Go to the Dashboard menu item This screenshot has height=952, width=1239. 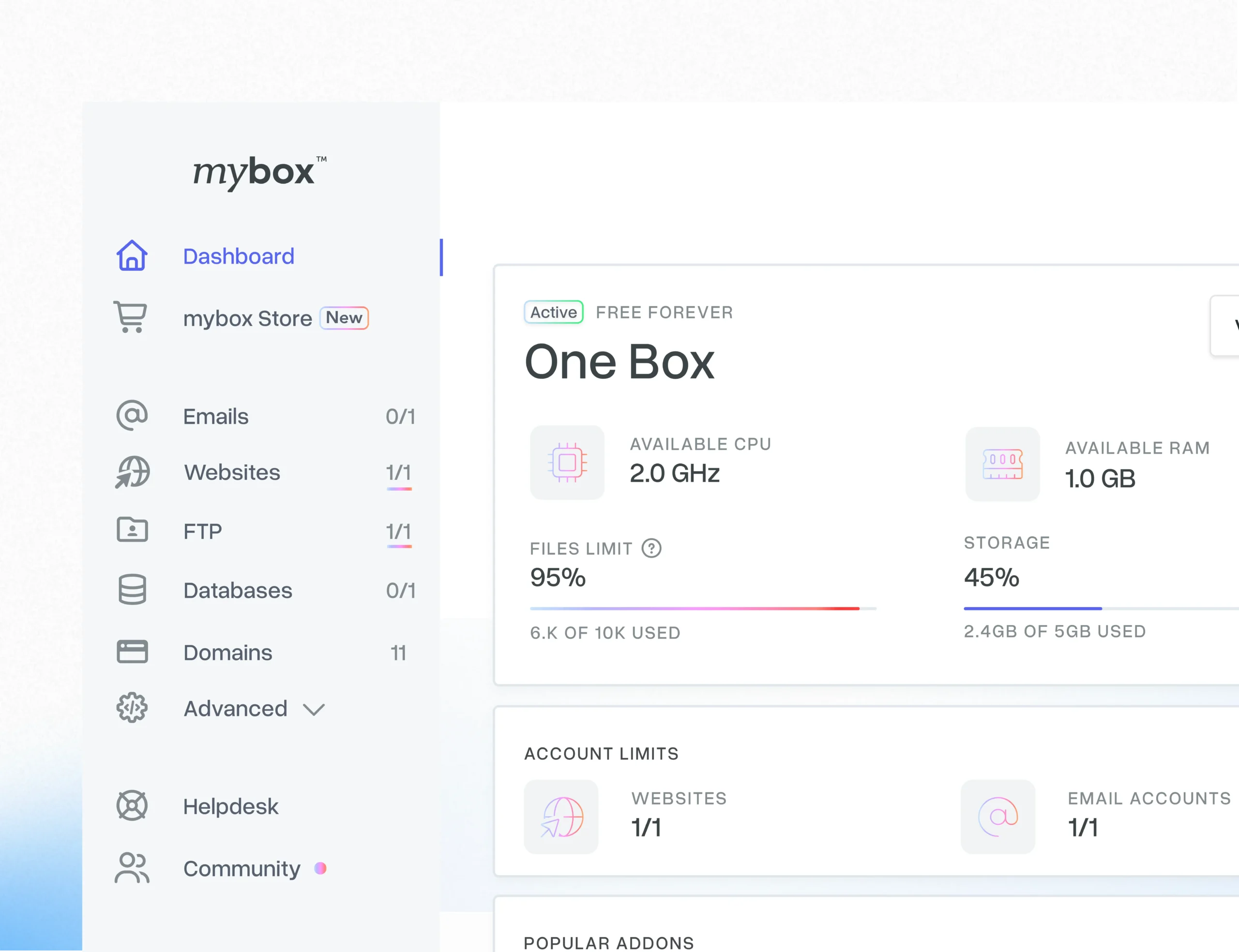click(x=239, y=256)
